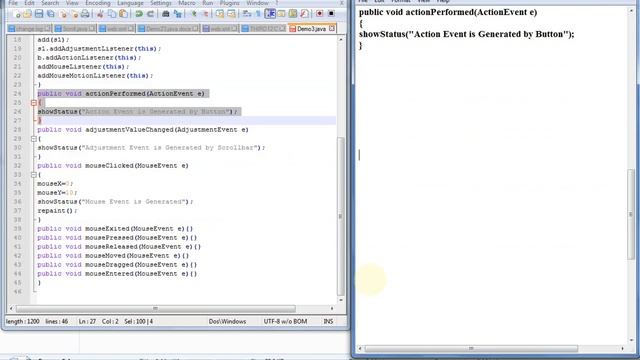This screenshot has height=360, width=640.
Task: Toggle show all characters icon
Action: tap(258, 14)
